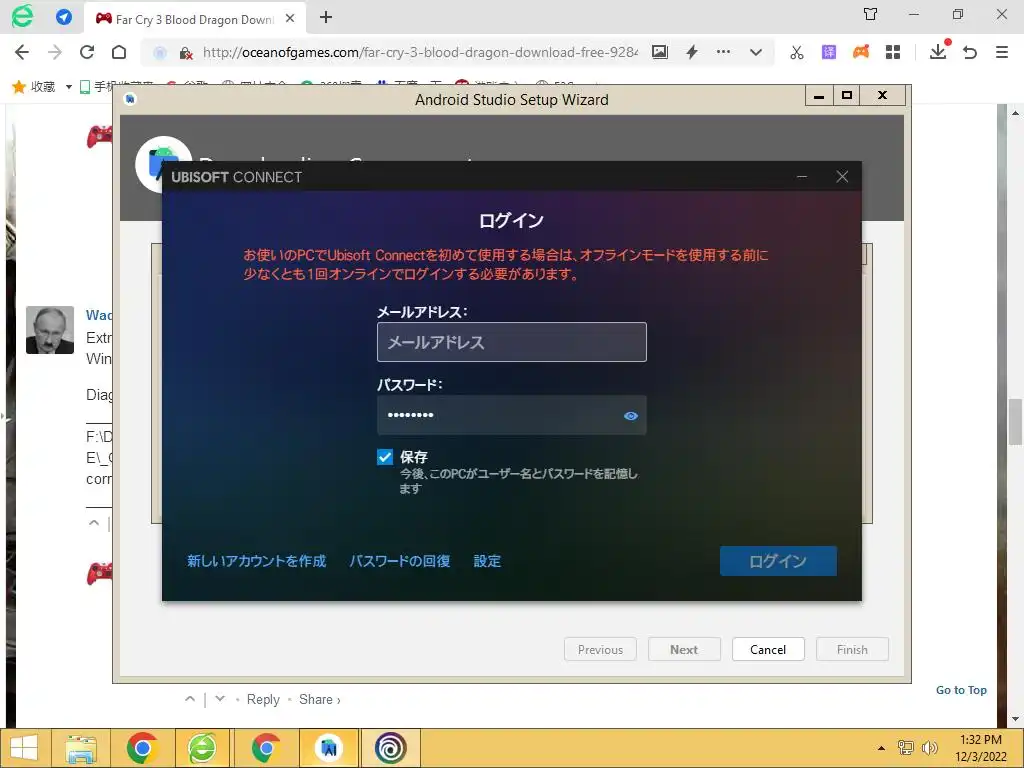1024x768 pixels.
Task: Click the browser address bar URL
Action: 419,52
